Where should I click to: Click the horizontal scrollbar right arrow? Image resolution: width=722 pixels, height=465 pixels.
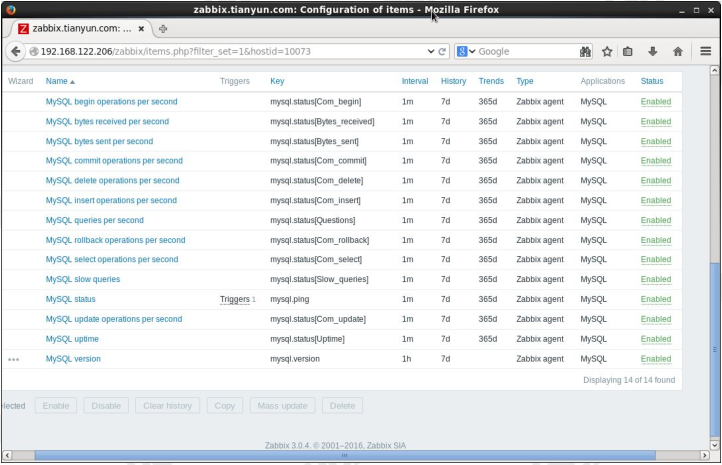[x=705, y=455]
